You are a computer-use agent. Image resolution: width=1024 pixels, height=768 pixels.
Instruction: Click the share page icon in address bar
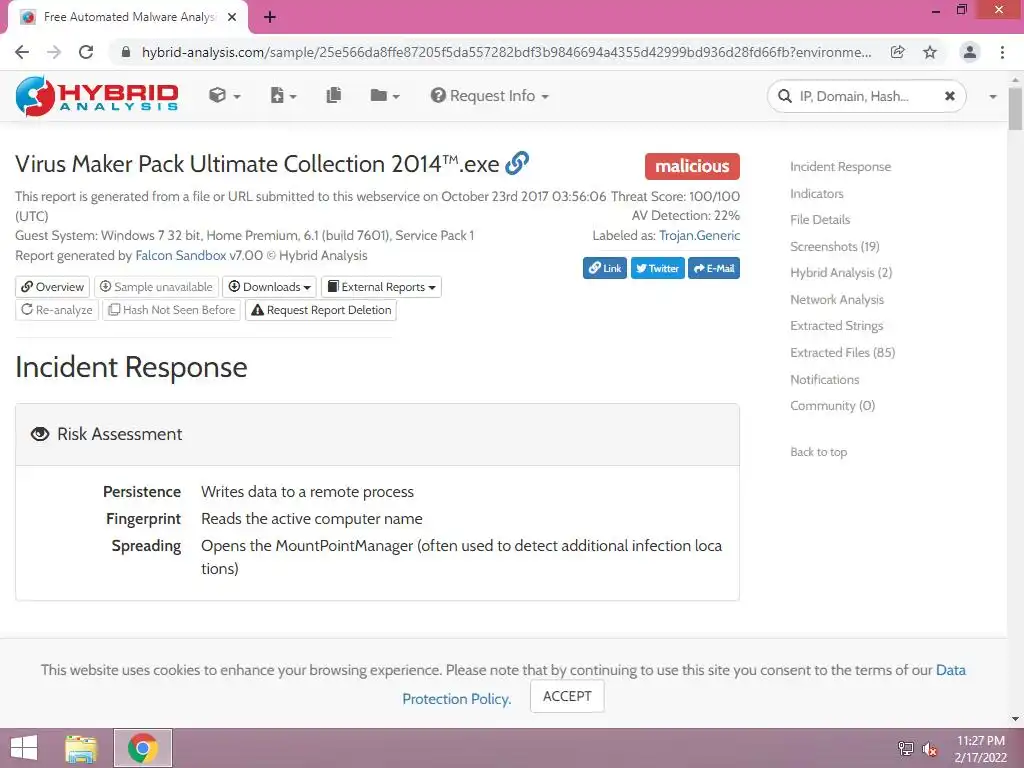898,52
